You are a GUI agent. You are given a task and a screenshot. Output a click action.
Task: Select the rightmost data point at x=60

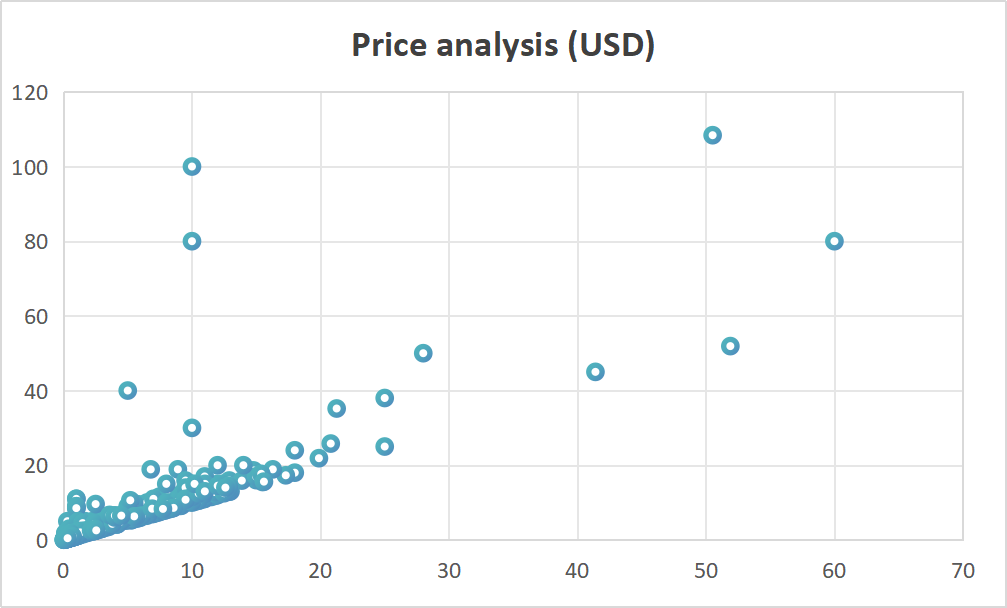coord(834,241)
